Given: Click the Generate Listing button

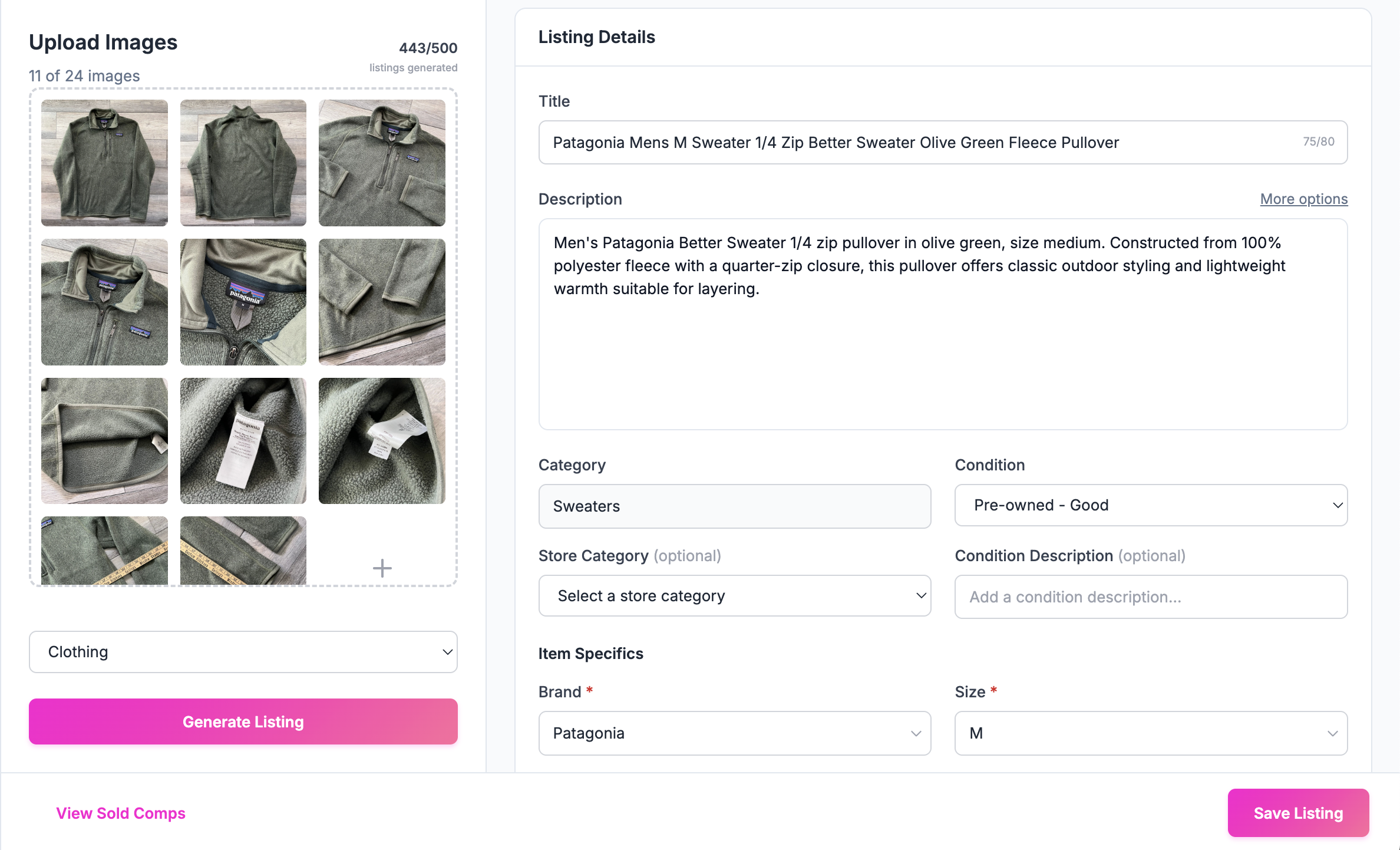Looking at the screenshot, I should [243, 721].
